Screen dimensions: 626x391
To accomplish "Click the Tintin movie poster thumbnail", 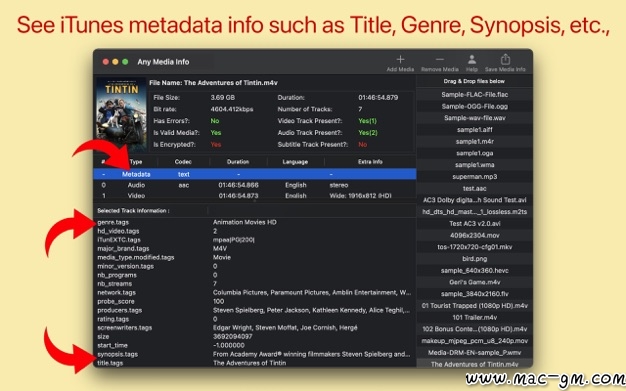I will 121,114.
